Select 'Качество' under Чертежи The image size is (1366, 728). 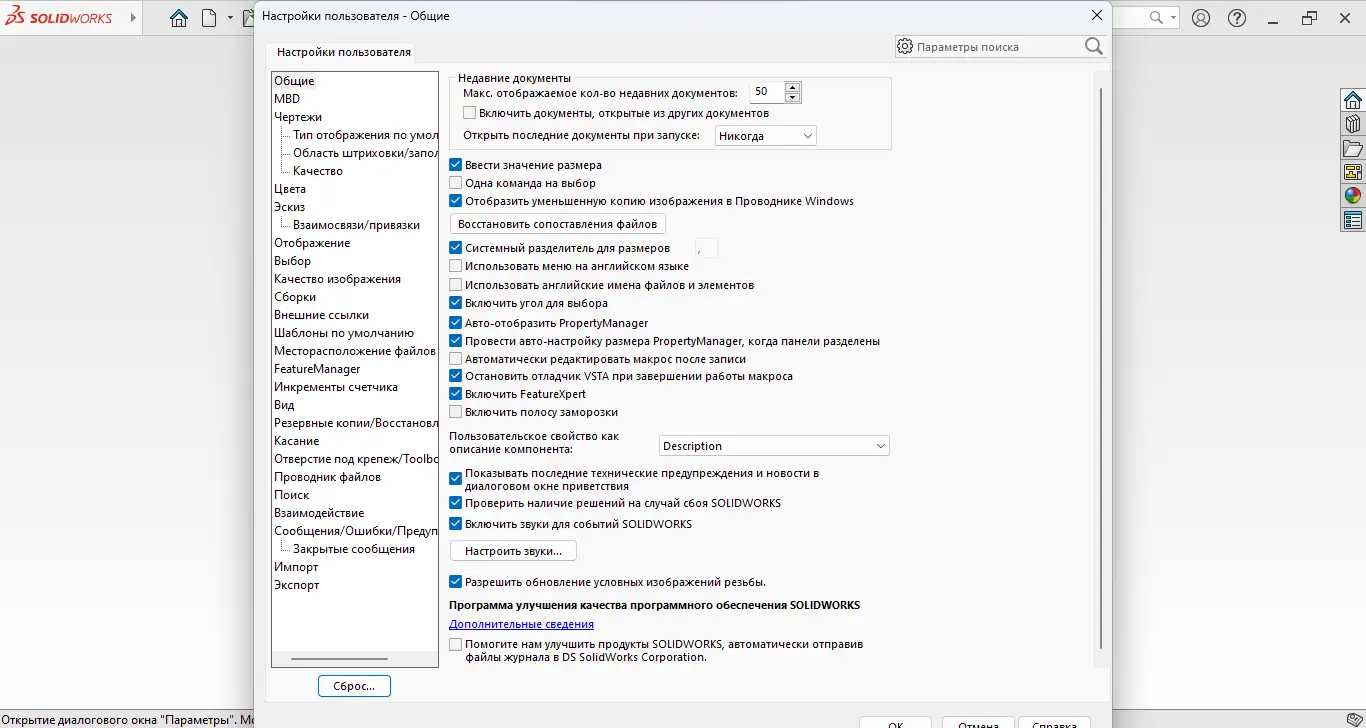click(x=318, y=171)
